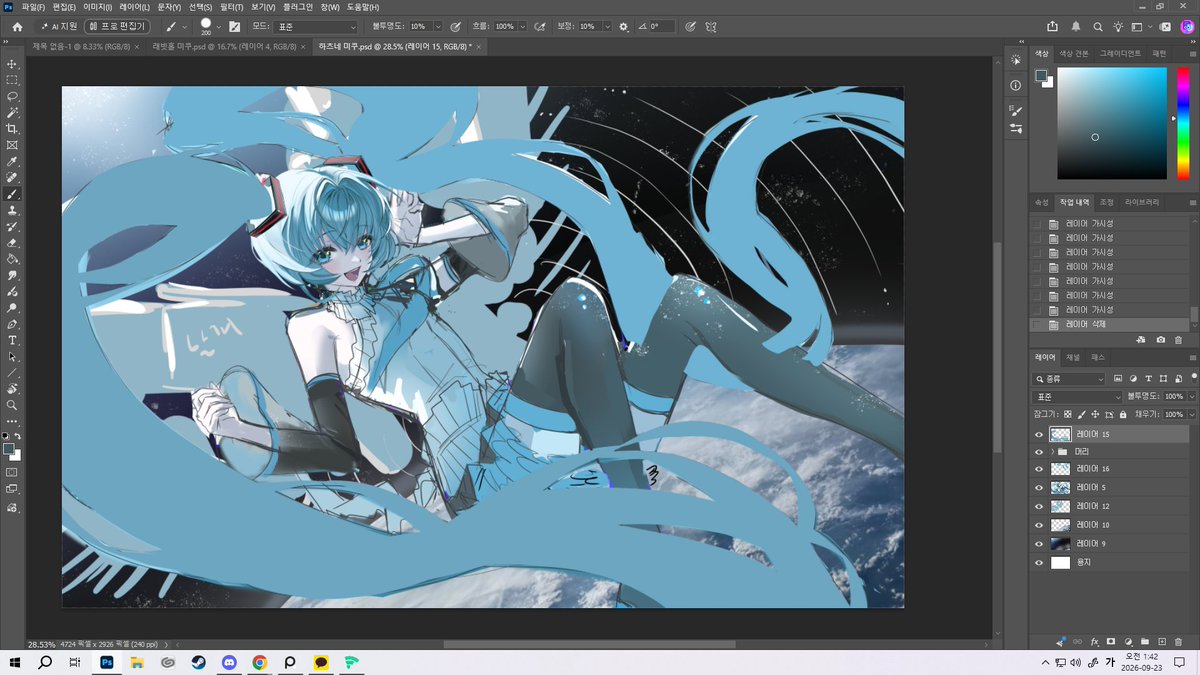The width and height of the screenshot is (1200, 675).
Task: Select the Brush tool in toolbox
Action: (x=12, y=194)
